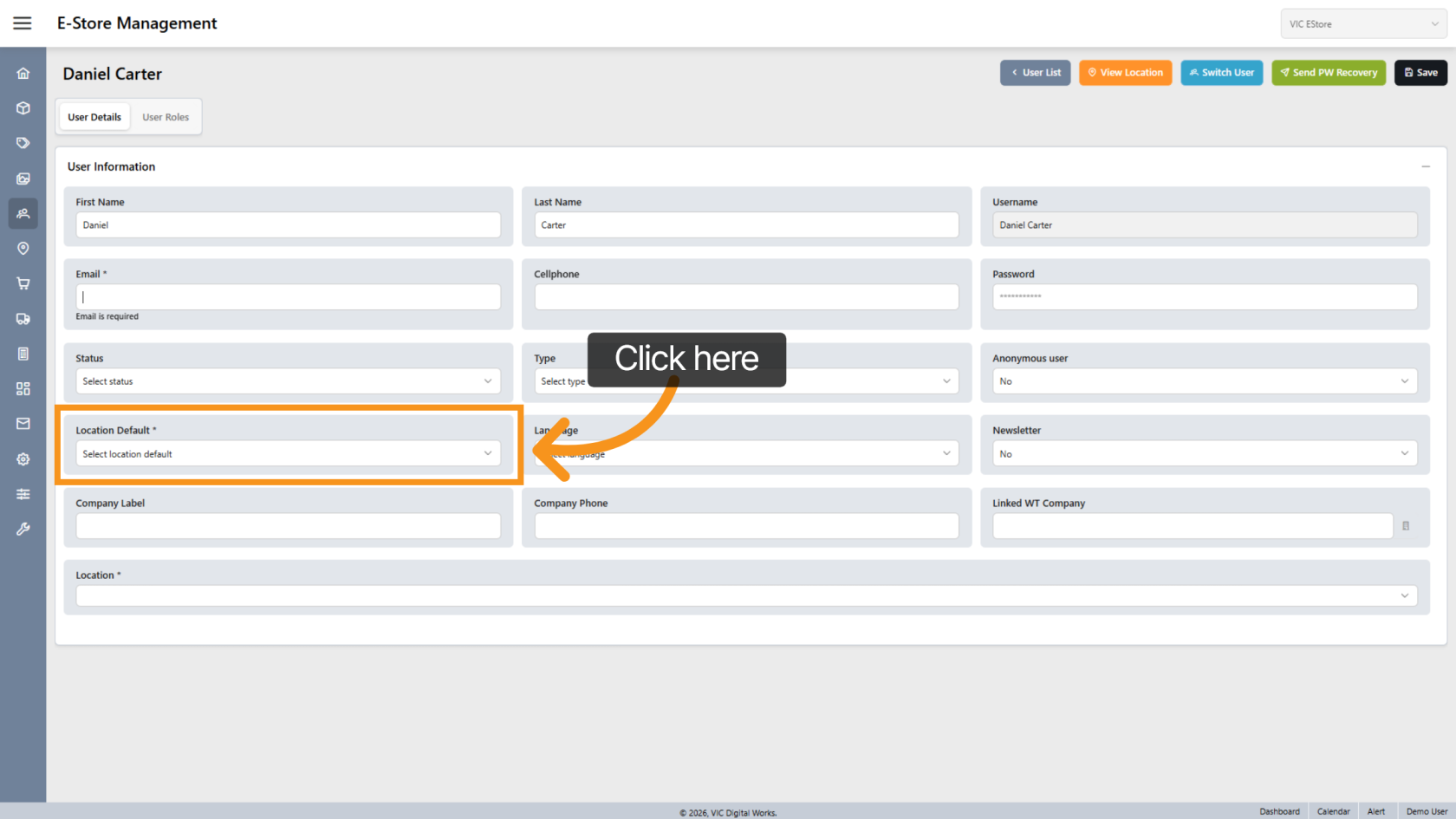Image resolution: width=1456 pixels, height=819 pixels.
Task: Collapse the User Information section
Action: point(1426,166)
